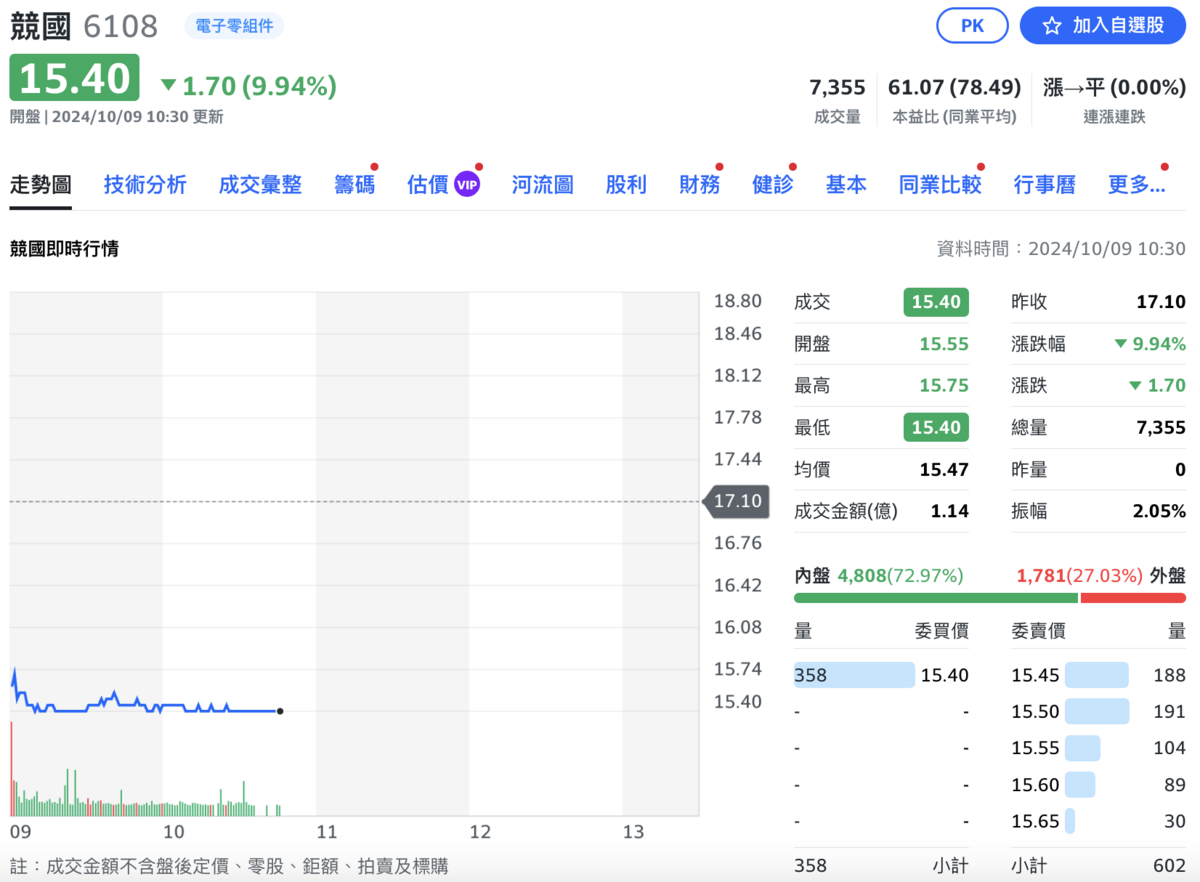Click the 成交量 7,355 volume figure
This screenshot has height=882, width=1200.
click(837, 87)
